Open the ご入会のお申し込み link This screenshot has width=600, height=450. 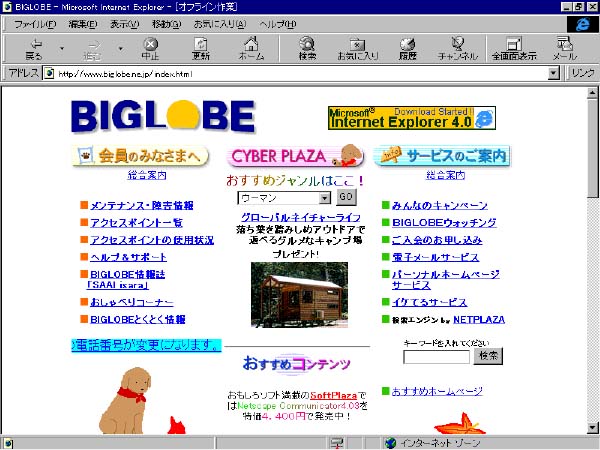click(x=437, y=240)
